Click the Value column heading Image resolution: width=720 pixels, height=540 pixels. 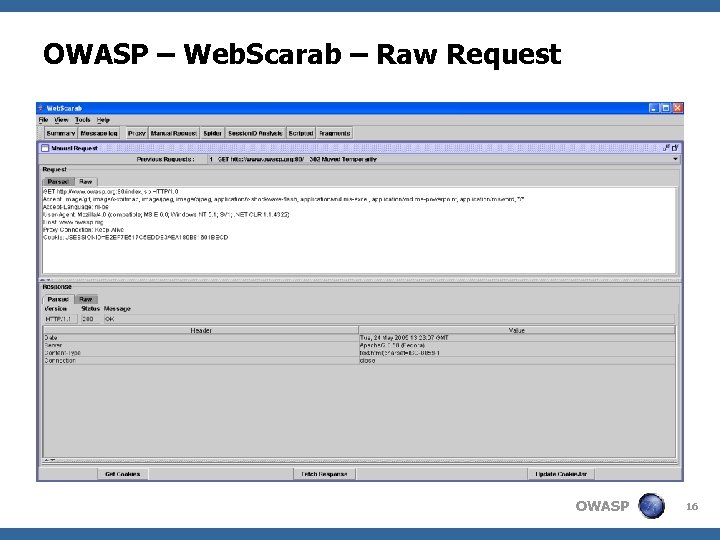[x=517, y=330]
